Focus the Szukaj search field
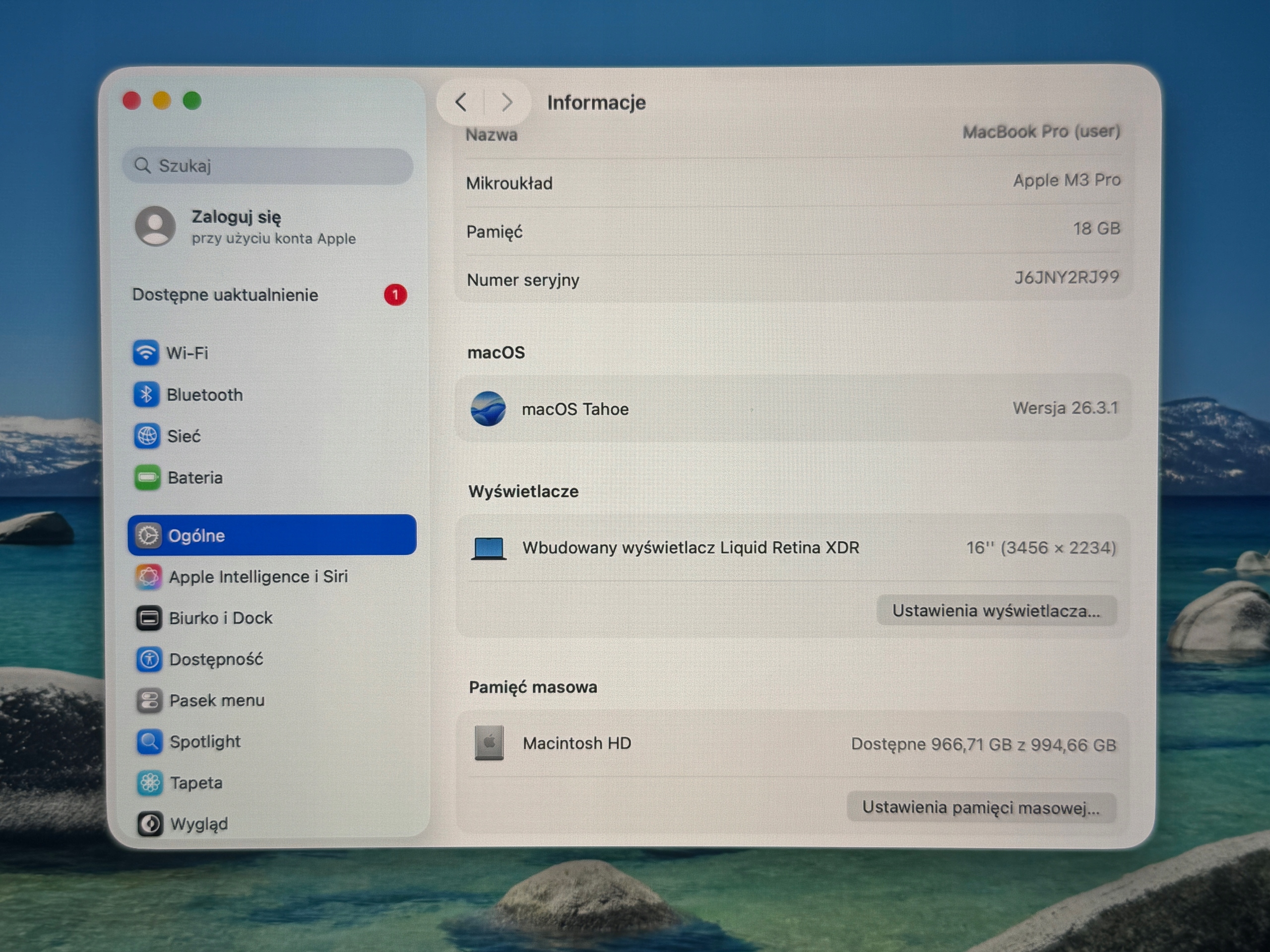Image resolution: width=1270 pixels, height=952 pixels. pyautogui.click(x=268, y=166)
